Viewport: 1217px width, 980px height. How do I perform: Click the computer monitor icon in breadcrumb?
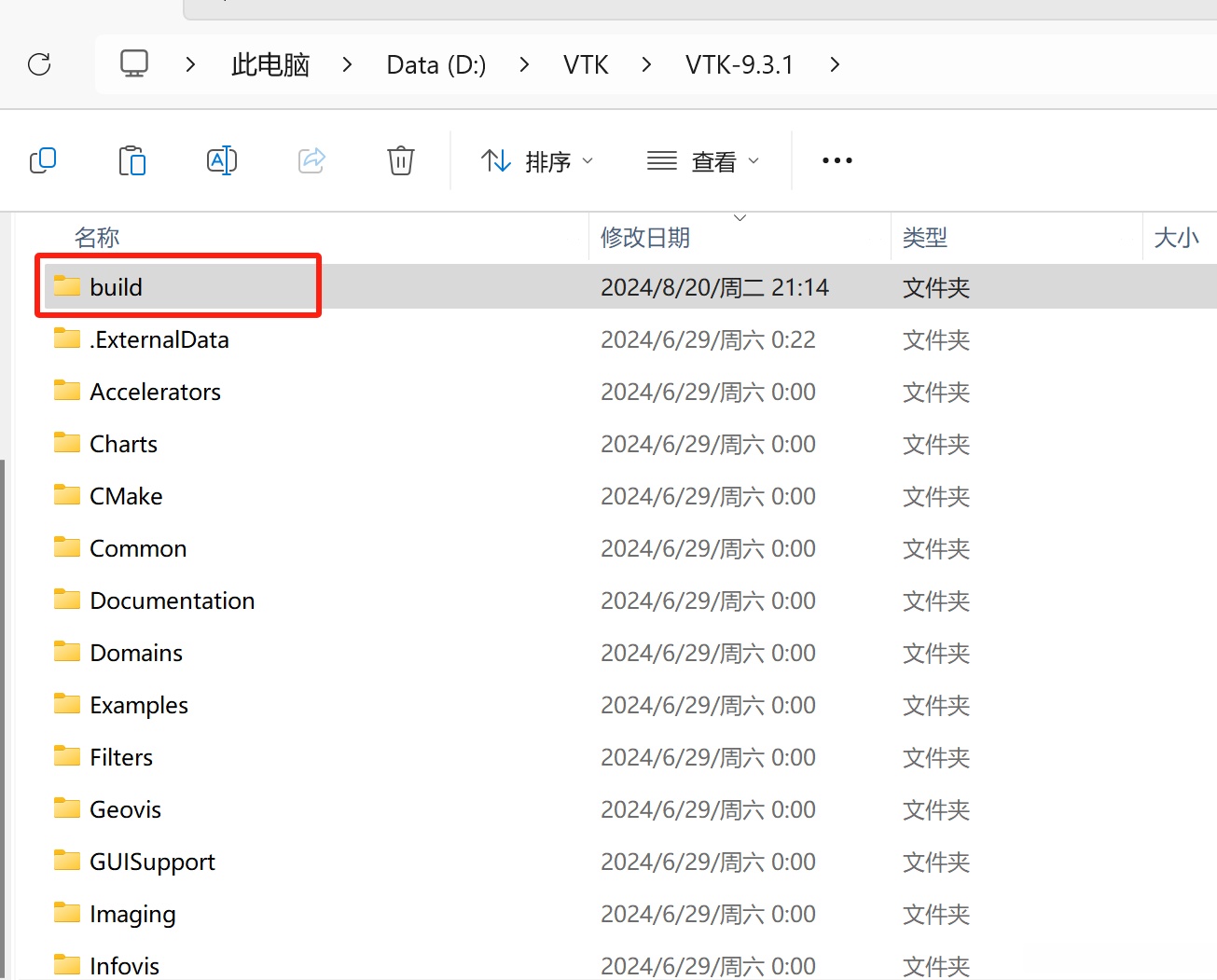(134, 63)
